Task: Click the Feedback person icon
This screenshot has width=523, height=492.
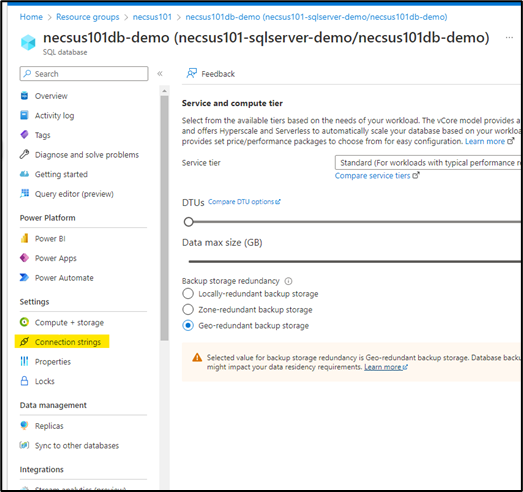Action: click(x=191, y=73)
